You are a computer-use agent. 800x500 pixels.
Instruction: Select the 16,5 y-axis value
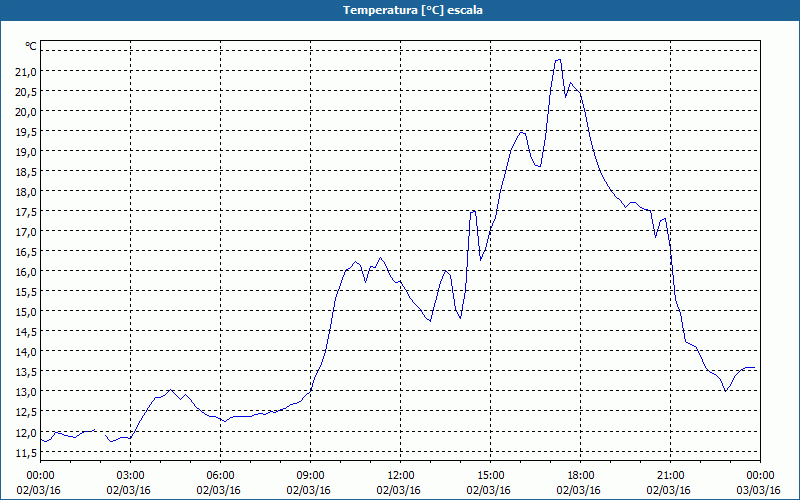click(26, 252)
